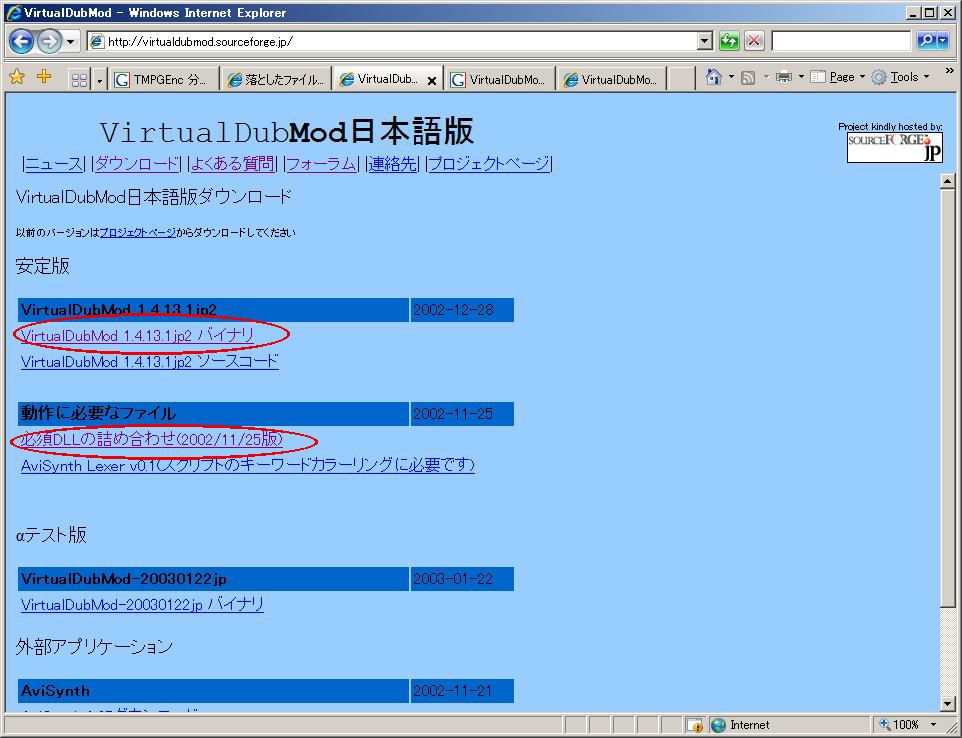
Task: Open the Page menu dropdown
Action: [x=841, y=77]
